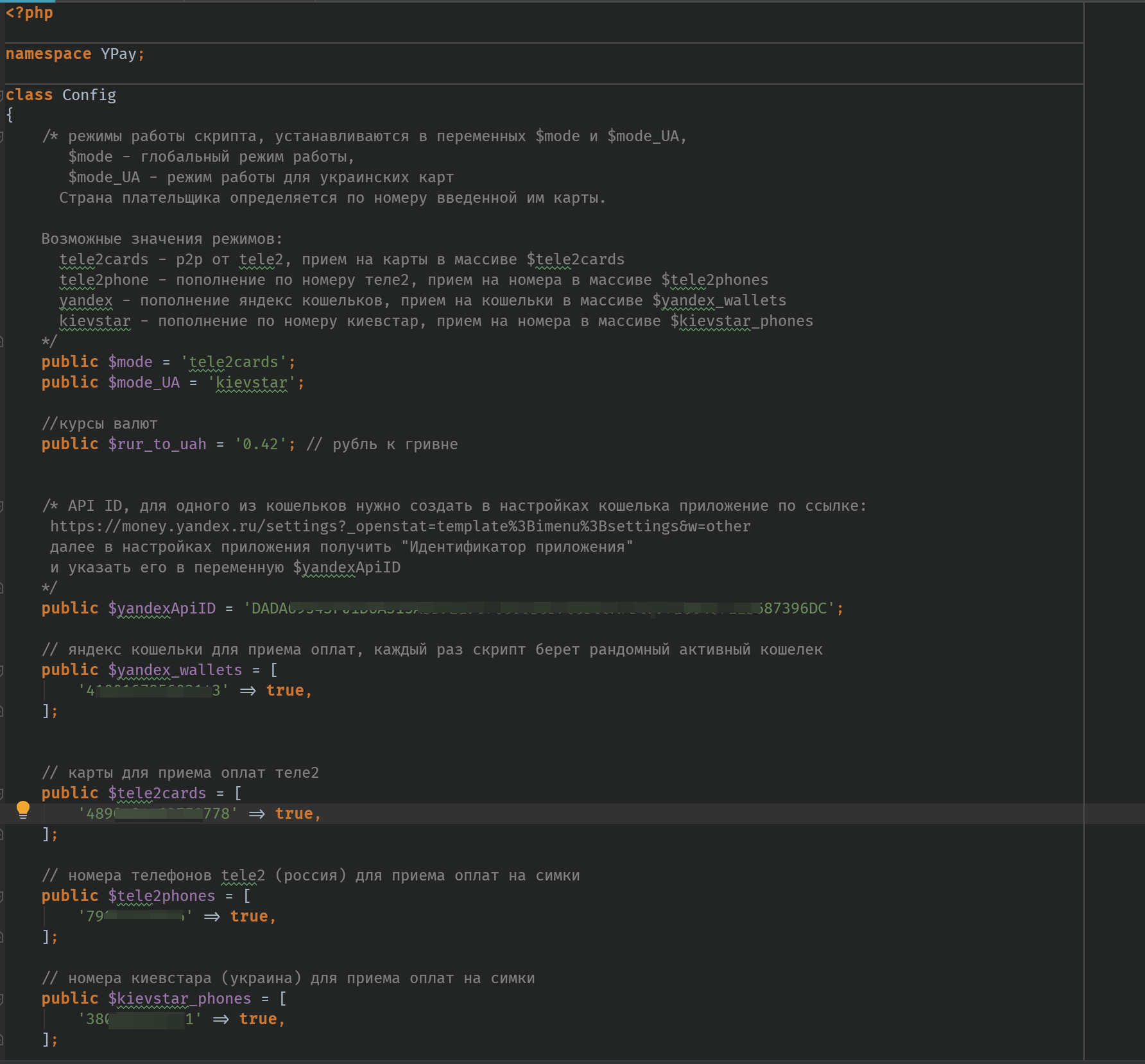Select the $yandexApiID variable name

tap(162, 608)
